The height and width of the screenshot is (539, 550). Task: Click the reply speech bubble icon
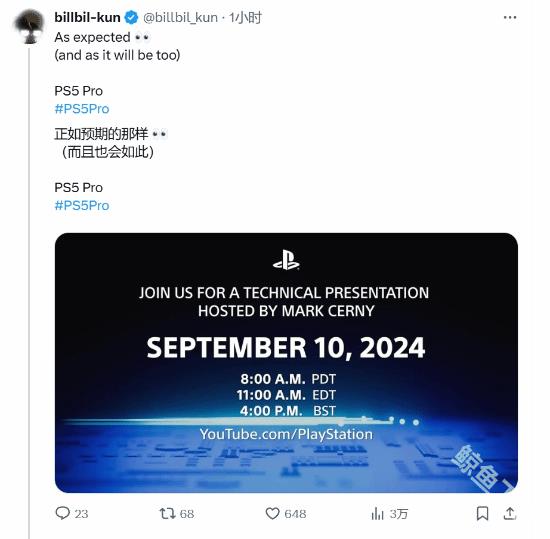[63, 513]
